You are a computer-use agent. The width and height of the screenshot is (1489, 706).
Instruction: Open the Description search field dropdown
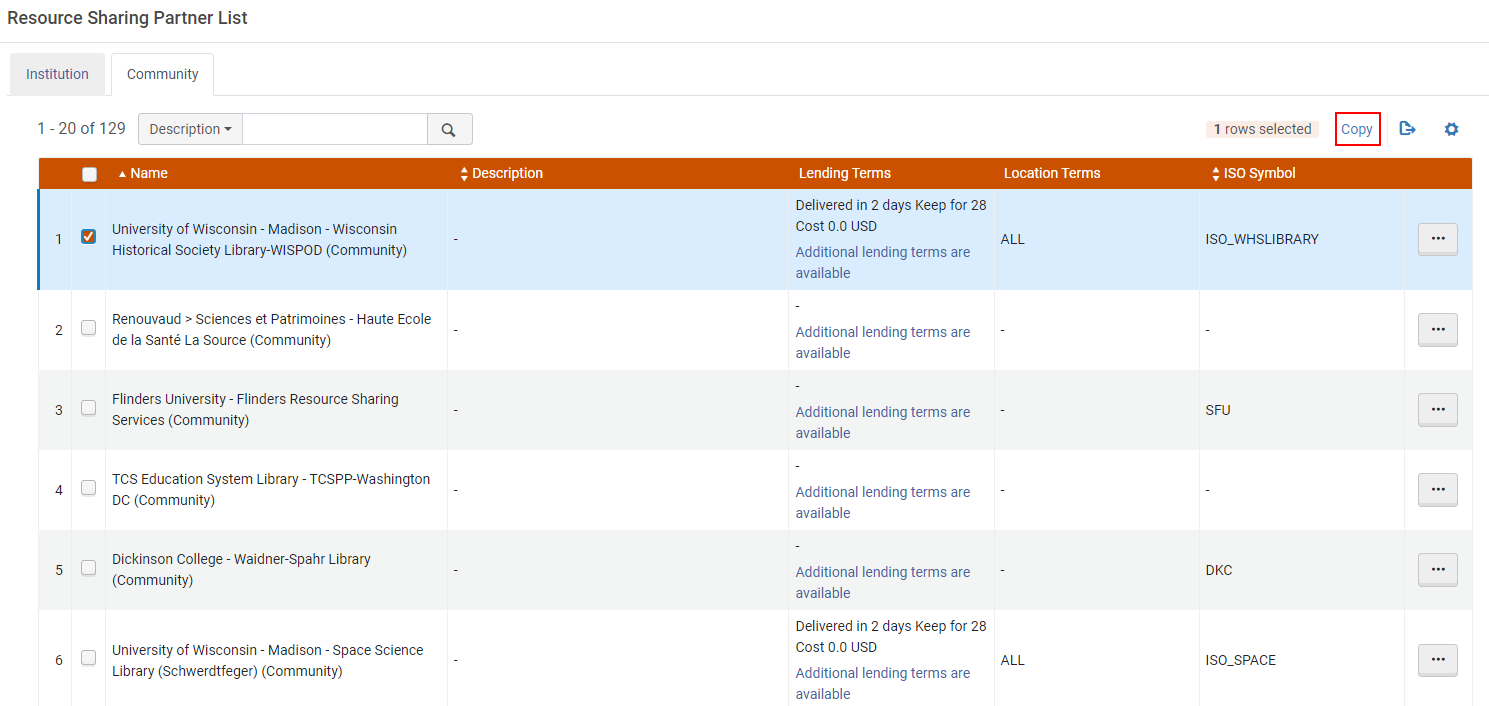click(190, 129)
